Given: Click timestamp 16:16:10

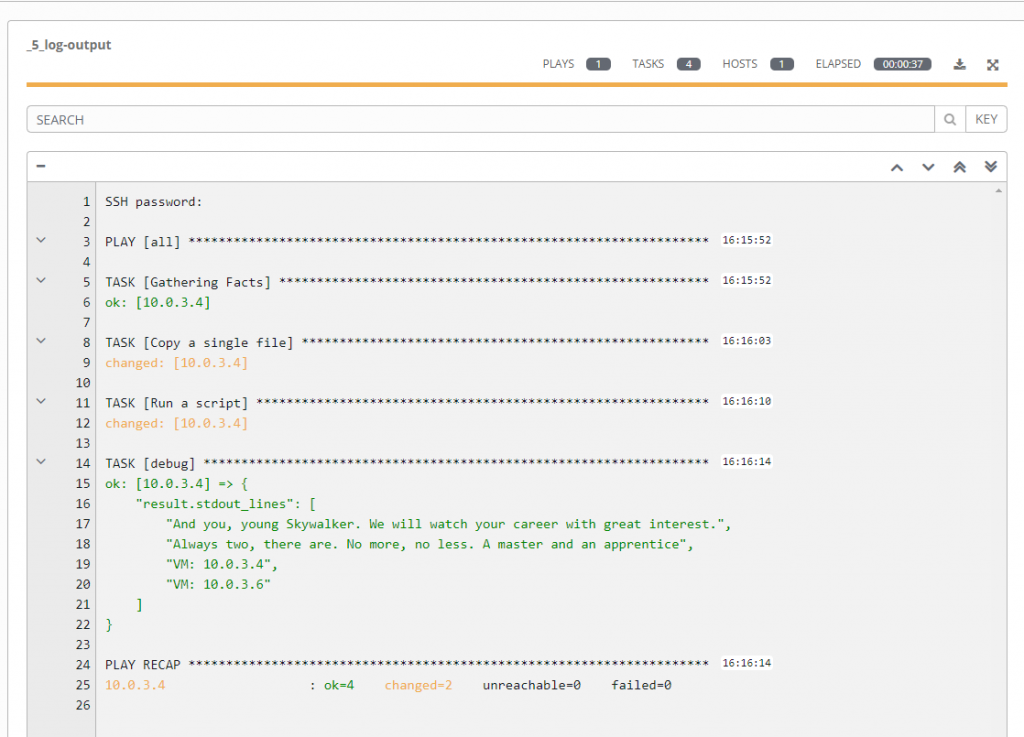Looking at the screenshot, I should (746, 401).
